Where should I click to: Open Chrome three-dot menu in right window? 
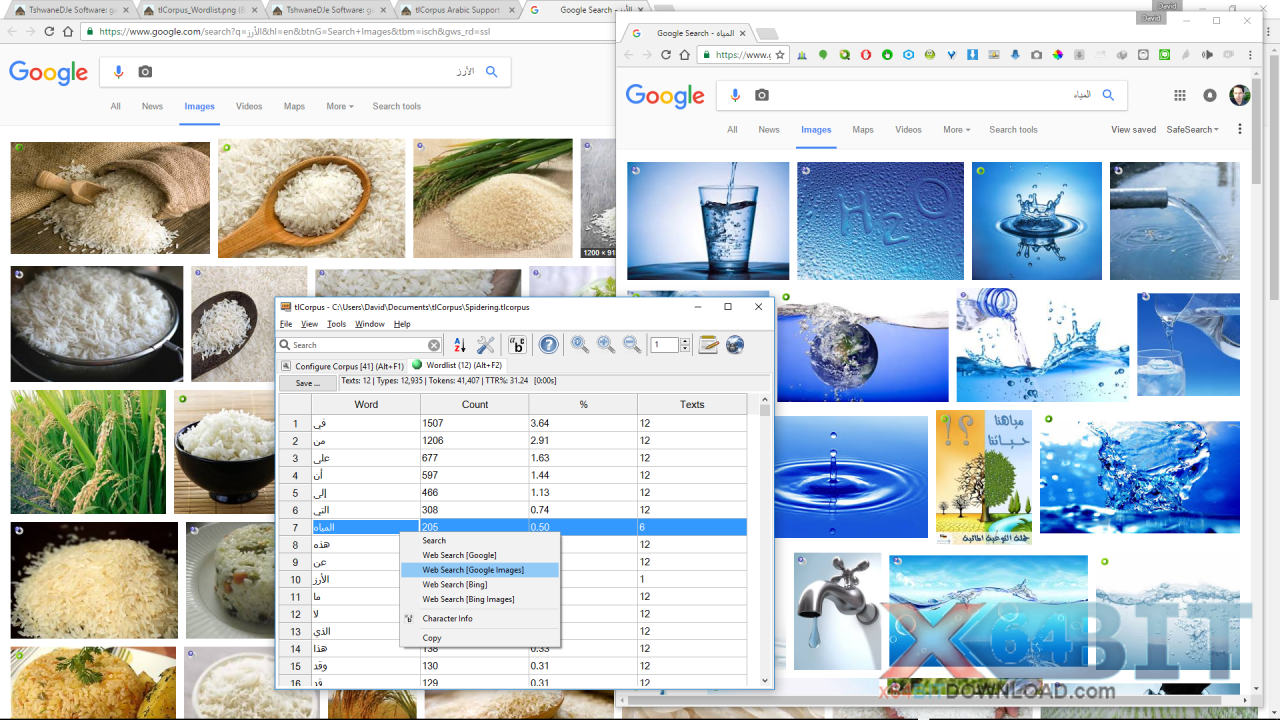[x=1248, y=55]
